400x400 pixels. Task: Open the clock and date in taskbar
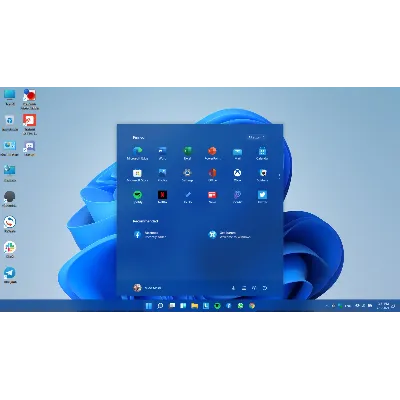pos(383,306)
